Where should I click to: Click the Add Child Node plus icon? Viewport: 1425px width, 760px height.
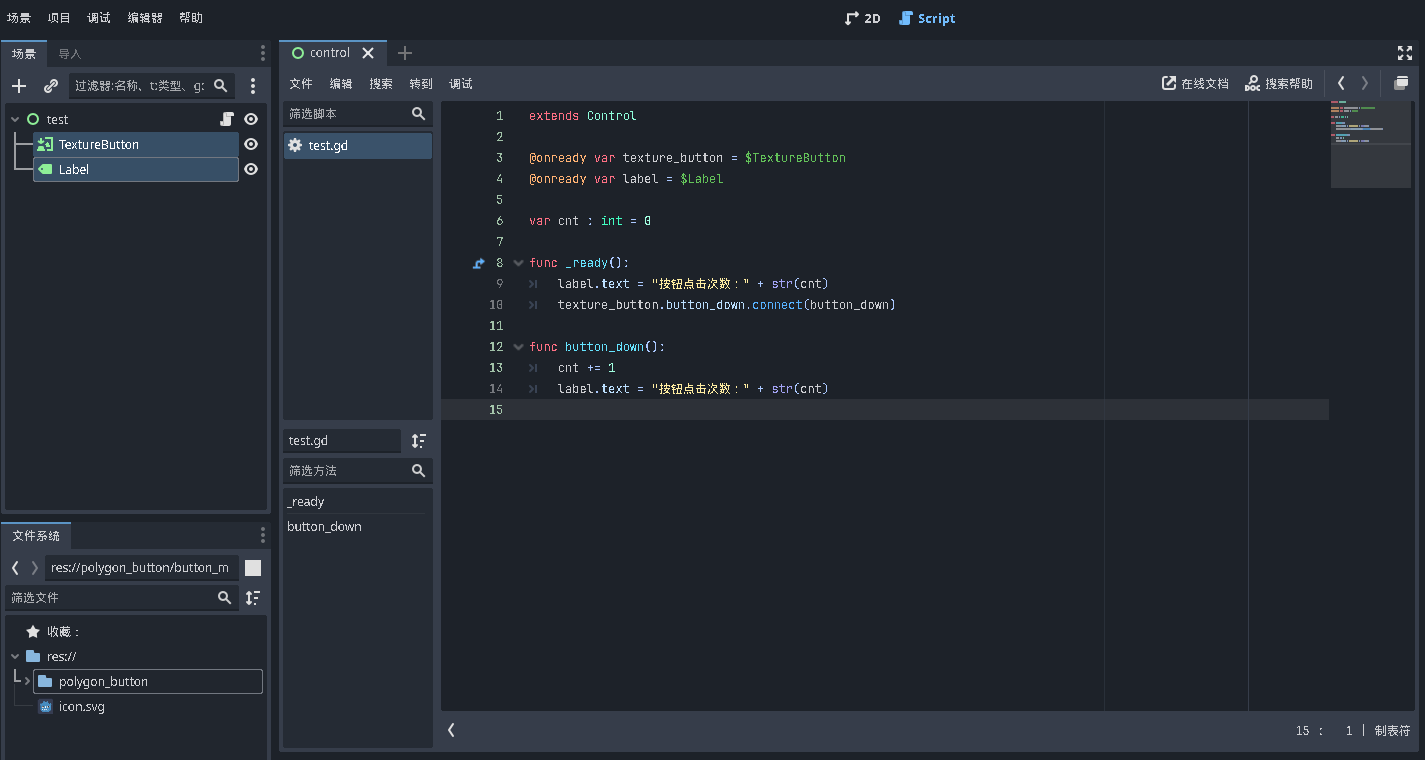tap(18, 86)
